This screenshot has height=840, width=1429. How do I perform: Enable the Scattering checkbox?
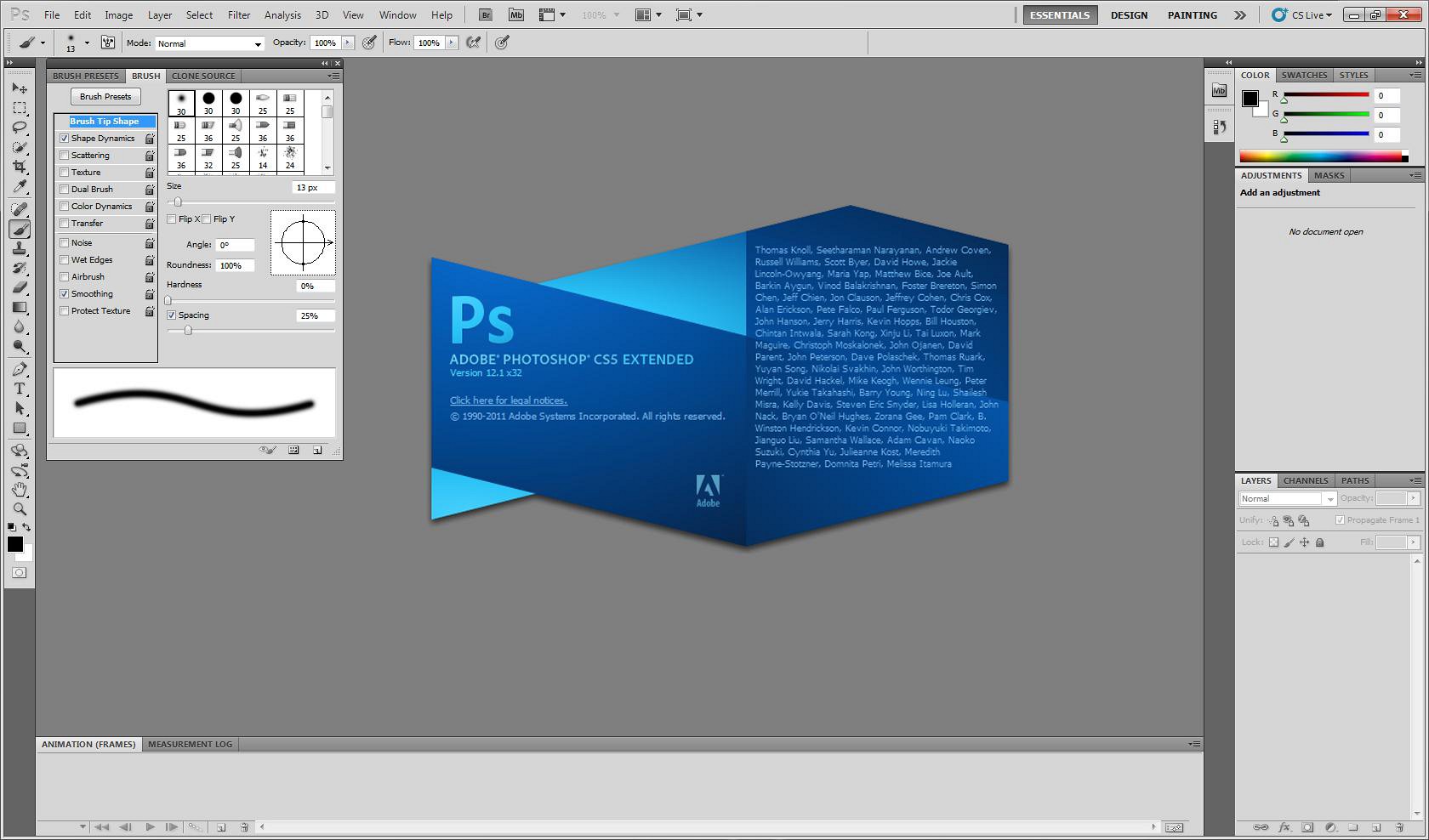point(65,156)
